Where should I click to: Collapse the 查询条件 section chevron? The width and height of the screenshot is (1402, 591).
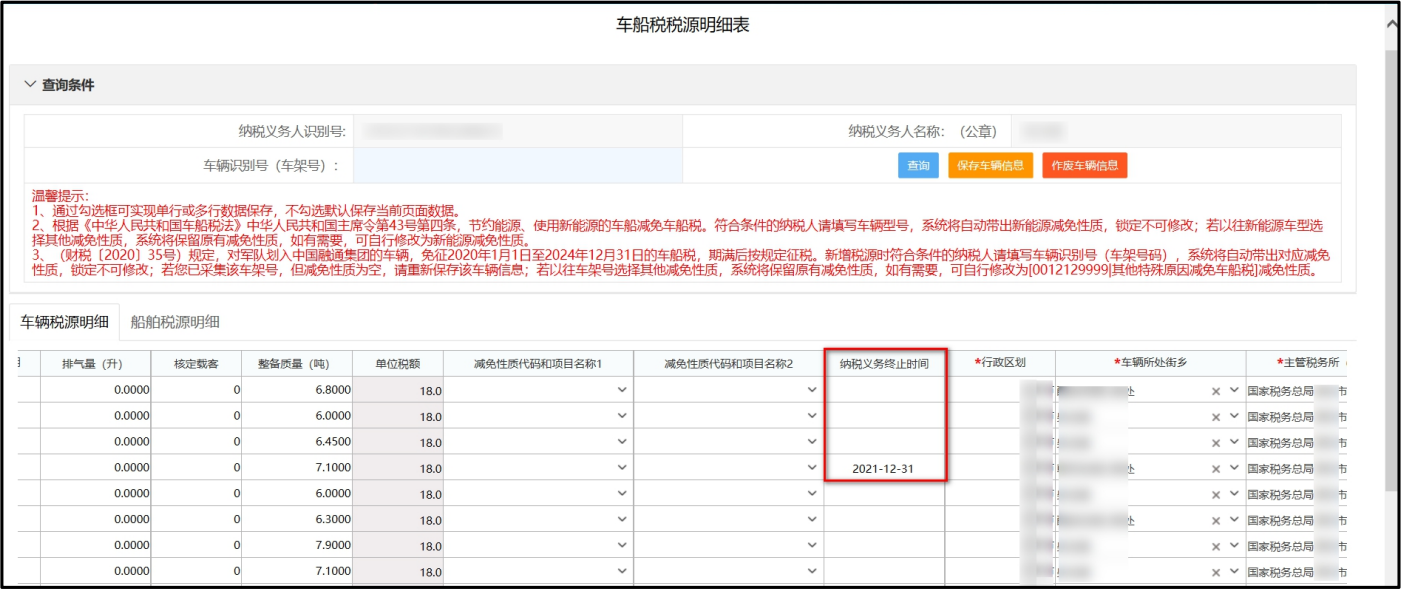[29, 85]
